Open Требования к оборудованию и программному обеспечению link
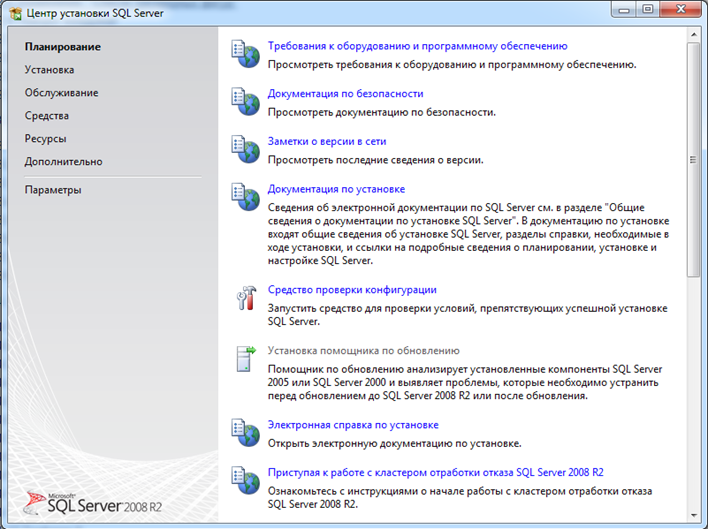Viewport: 708px width, 529px height. coord(418,46)
